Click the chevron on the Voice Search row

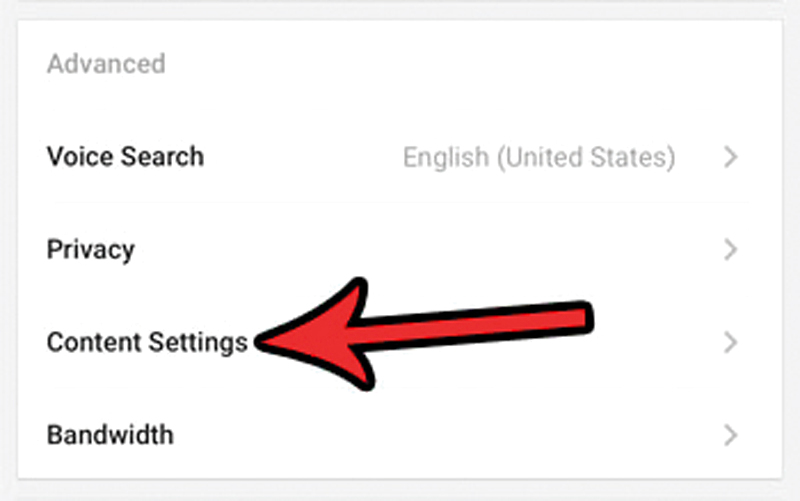[731, 157]
